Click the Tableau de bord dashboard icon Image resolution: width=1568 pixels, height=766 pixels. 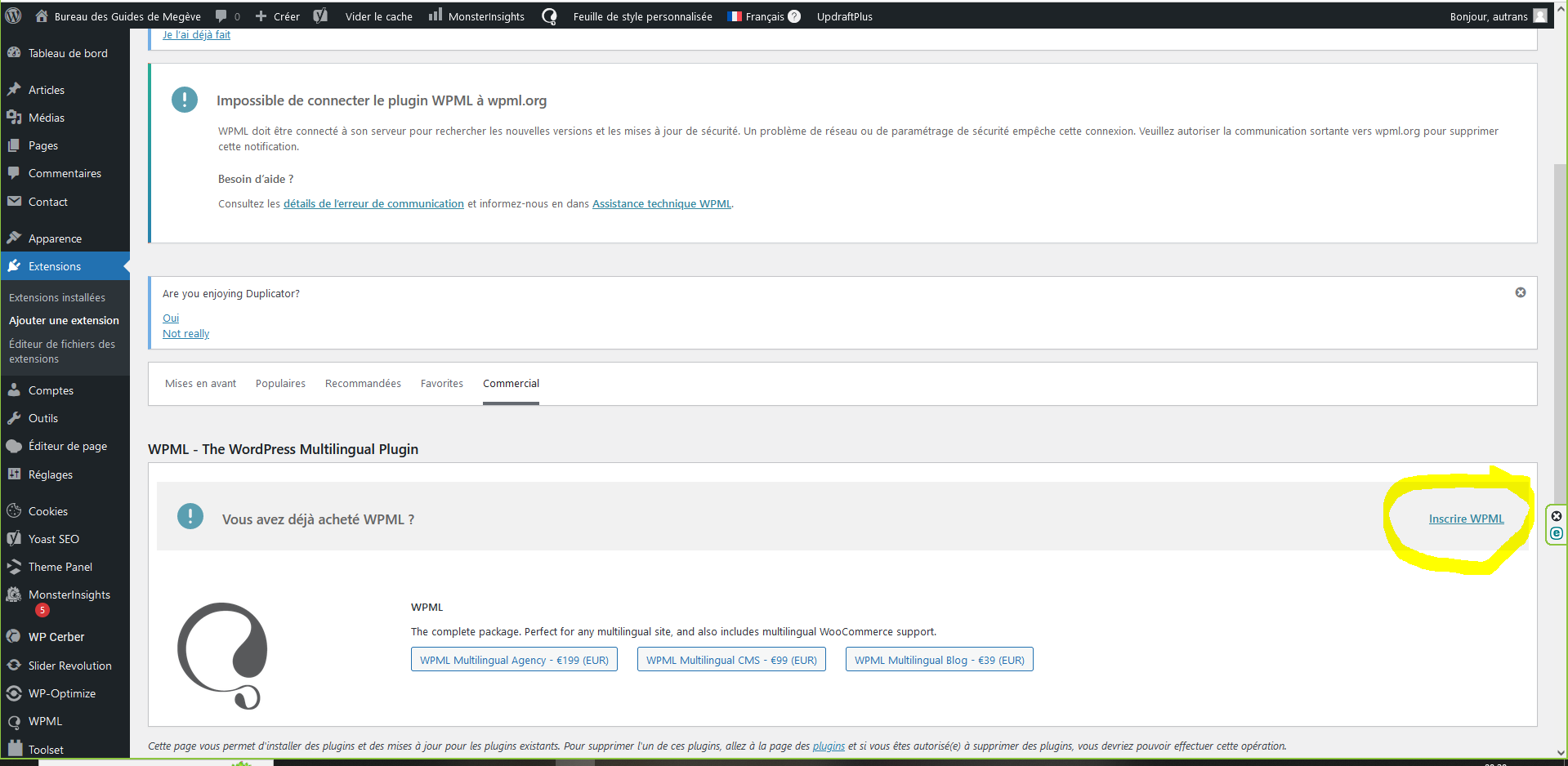[14, 52]
